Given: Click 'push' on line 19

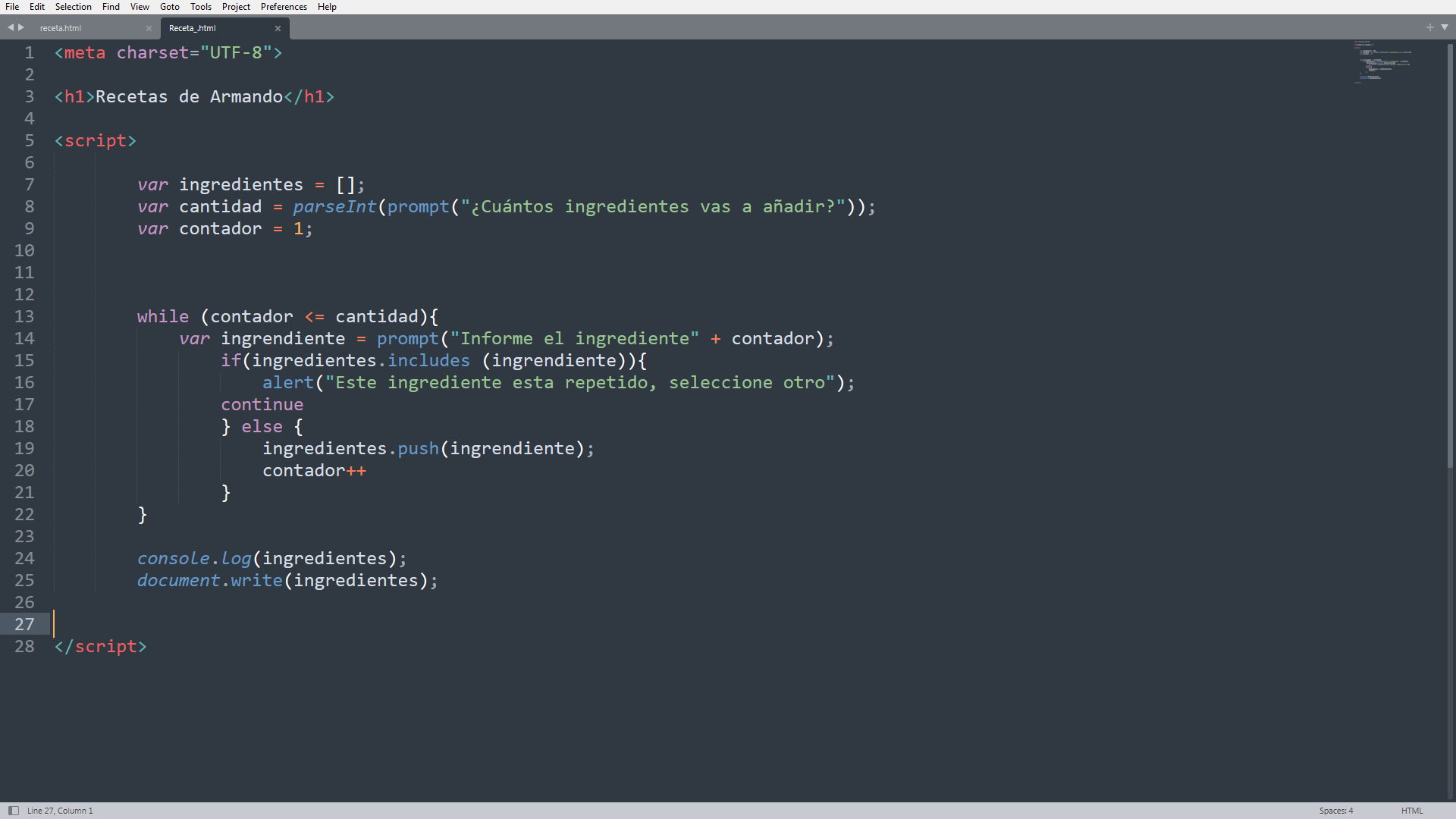Looking at the screenshot, I should tap(419, 448).
